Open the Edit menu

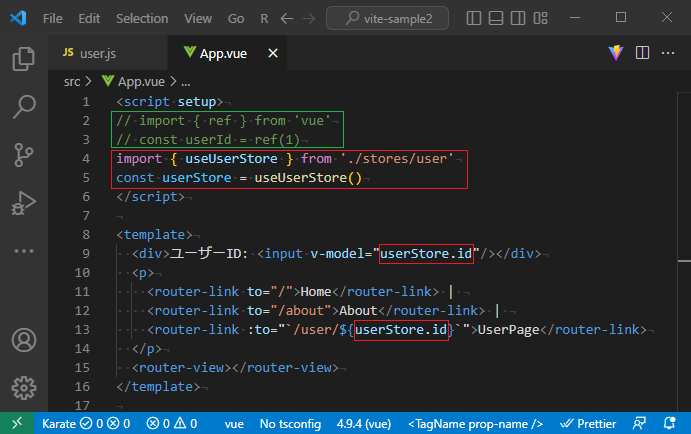click(89, 19)
